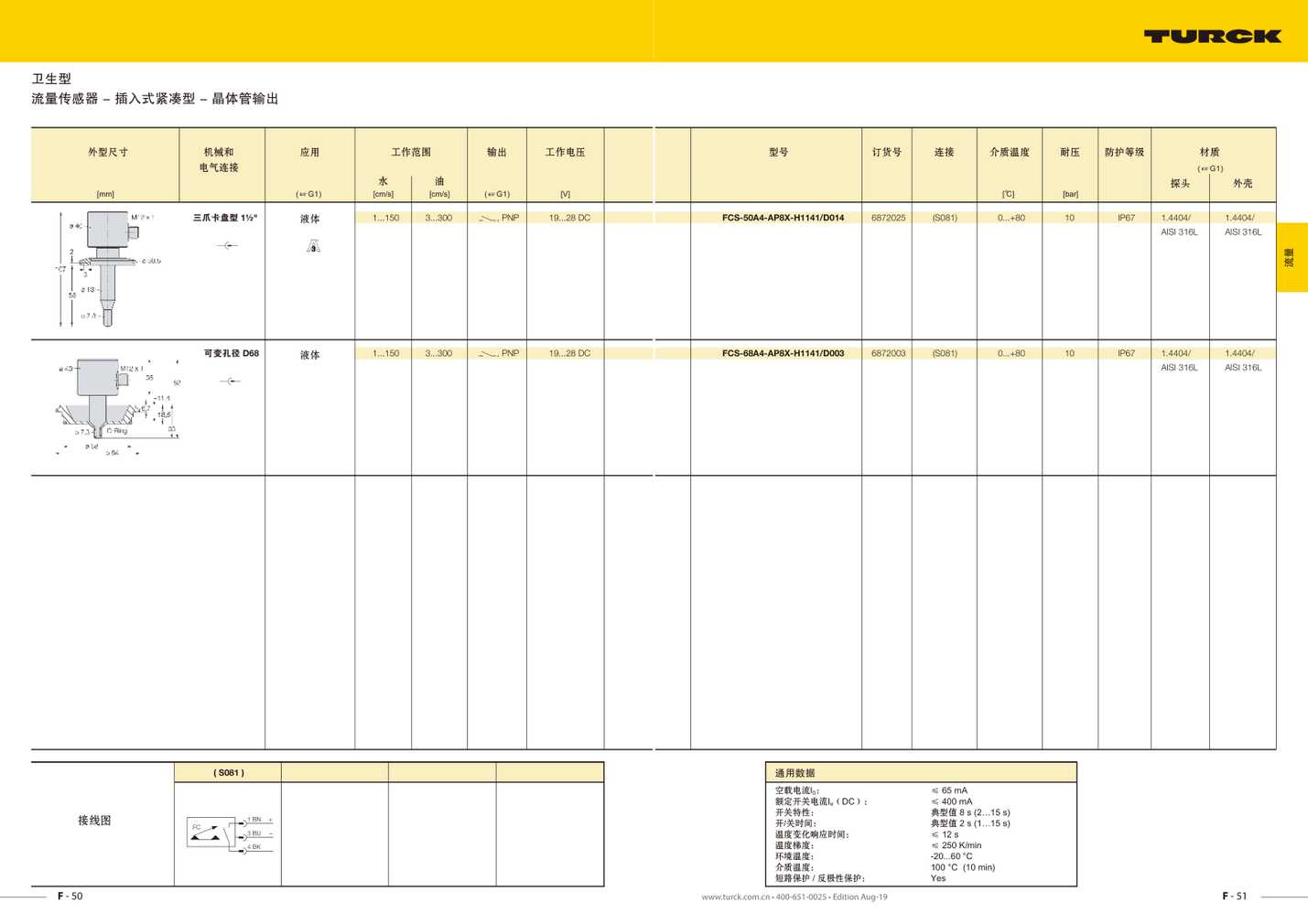Click the PNP output in the FCS-50A4 row
Screen dimensions: 1308x924
coord(499,218)
